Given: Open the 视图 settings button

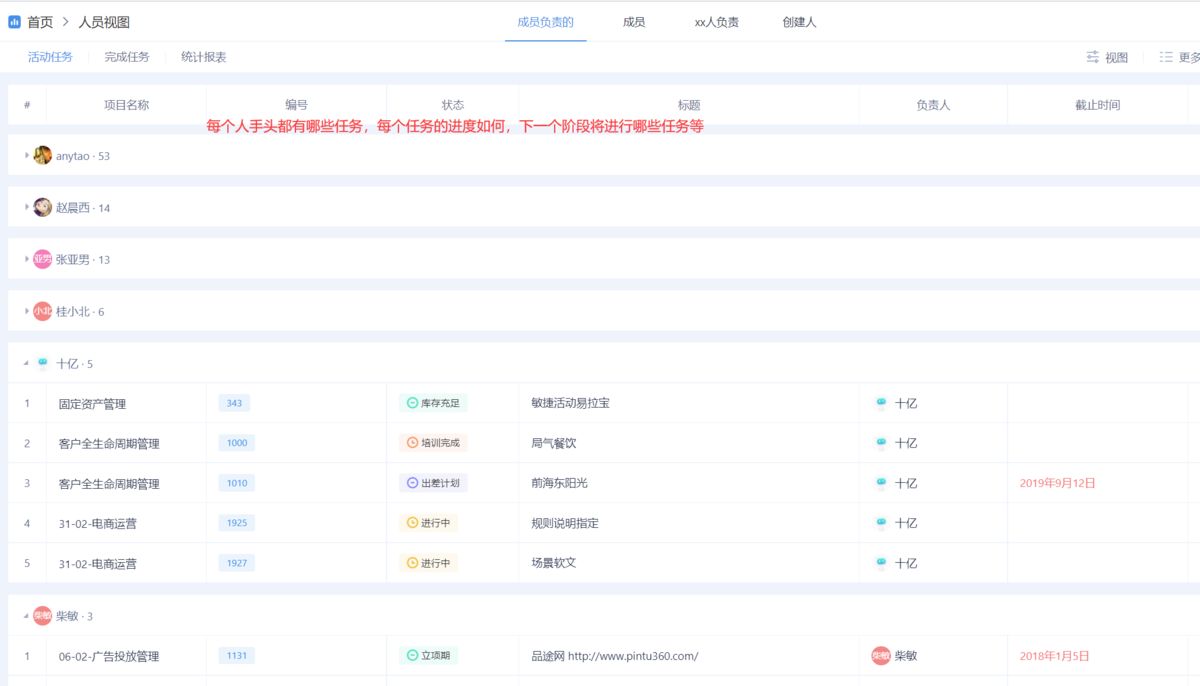Looking at the screenshot, I should [x=1107, y=57].
